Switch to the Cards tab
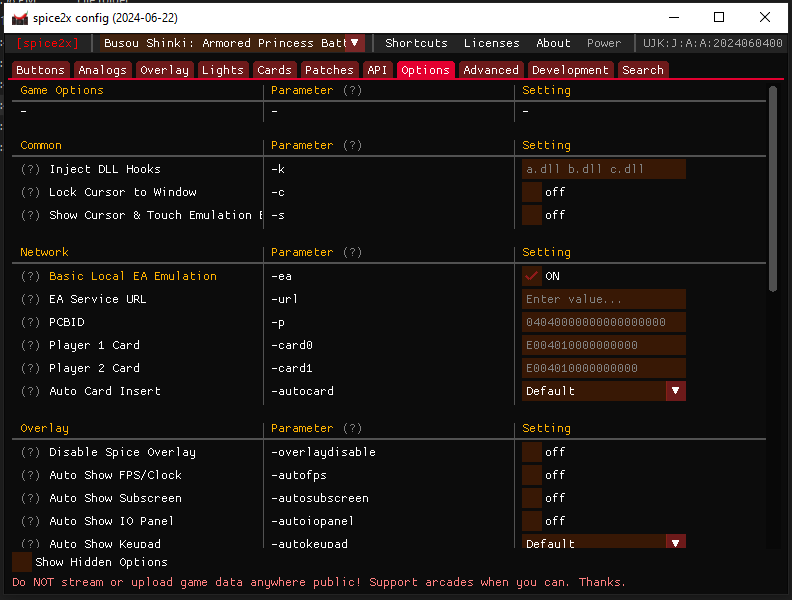Image resolution: width=792 pixels, height=600 pixels. [x=274, y=70]
